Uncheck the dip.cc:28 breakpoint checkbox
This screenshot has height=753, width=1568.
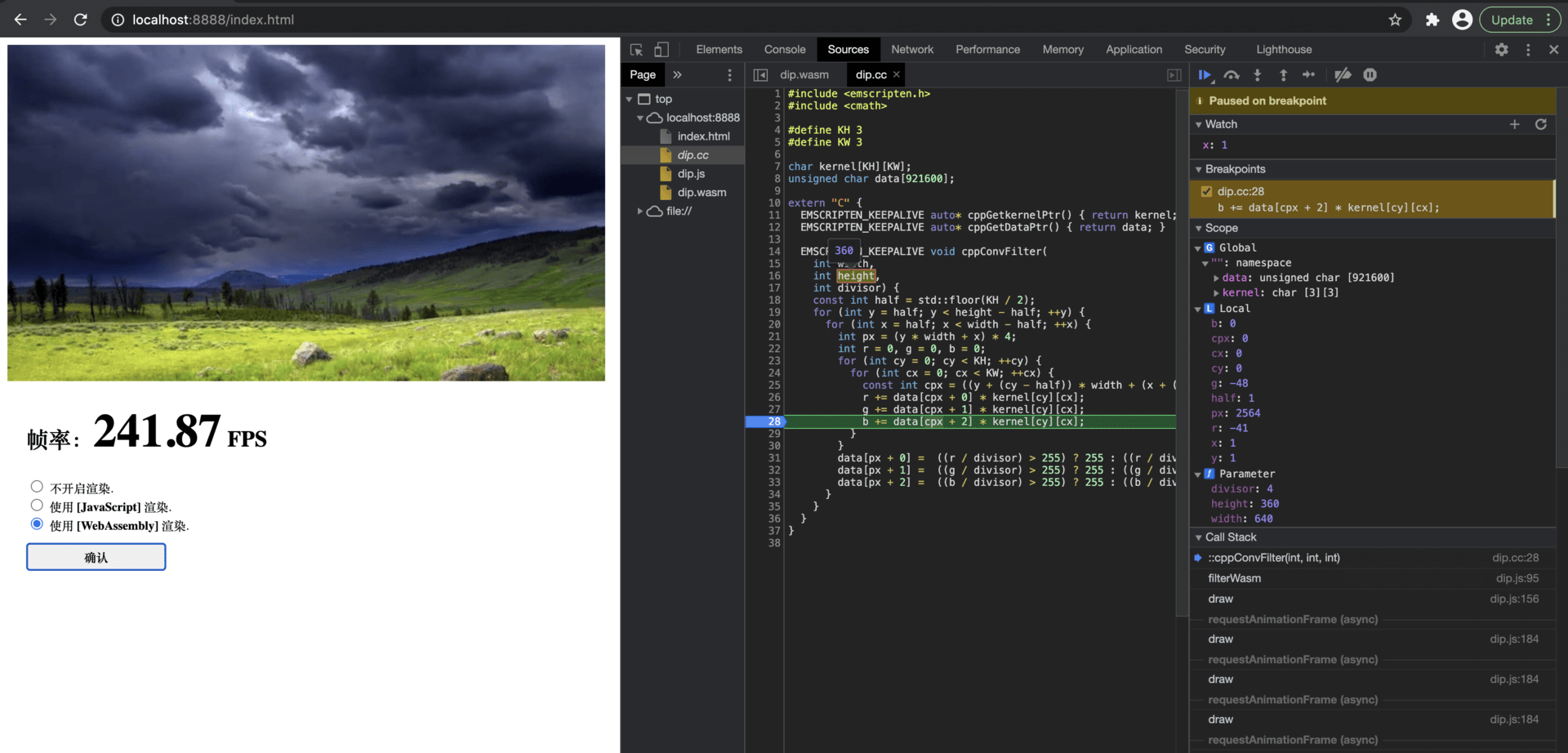pyautogui.click(x=1206, y=191)
